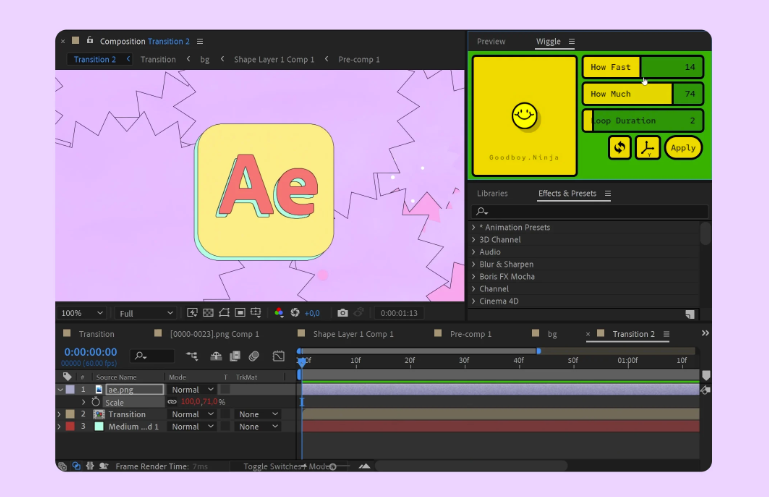Image resolution: width=769 pixels, height=497 pixels.
Task: Open the Transition layer blending mode dropdown
Action: [191, 414]
